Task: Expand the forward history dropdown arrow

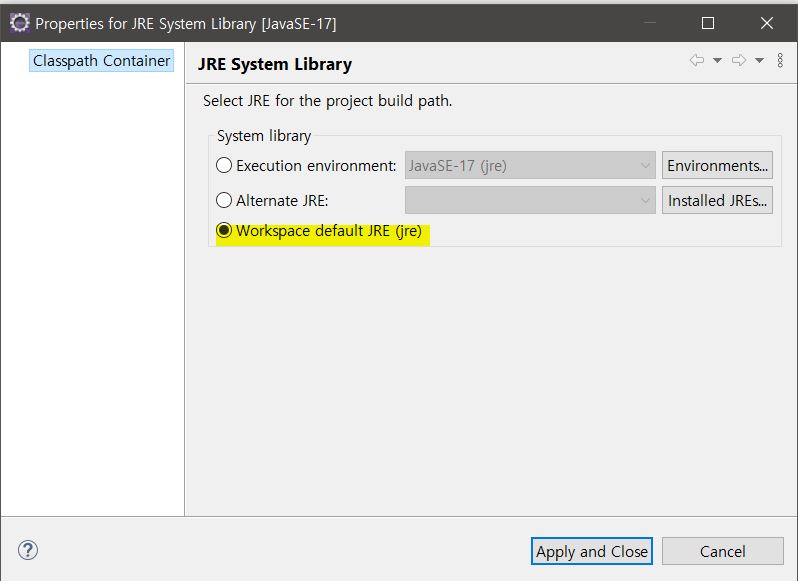Action: pyautogui.click(x=759, y=61)
